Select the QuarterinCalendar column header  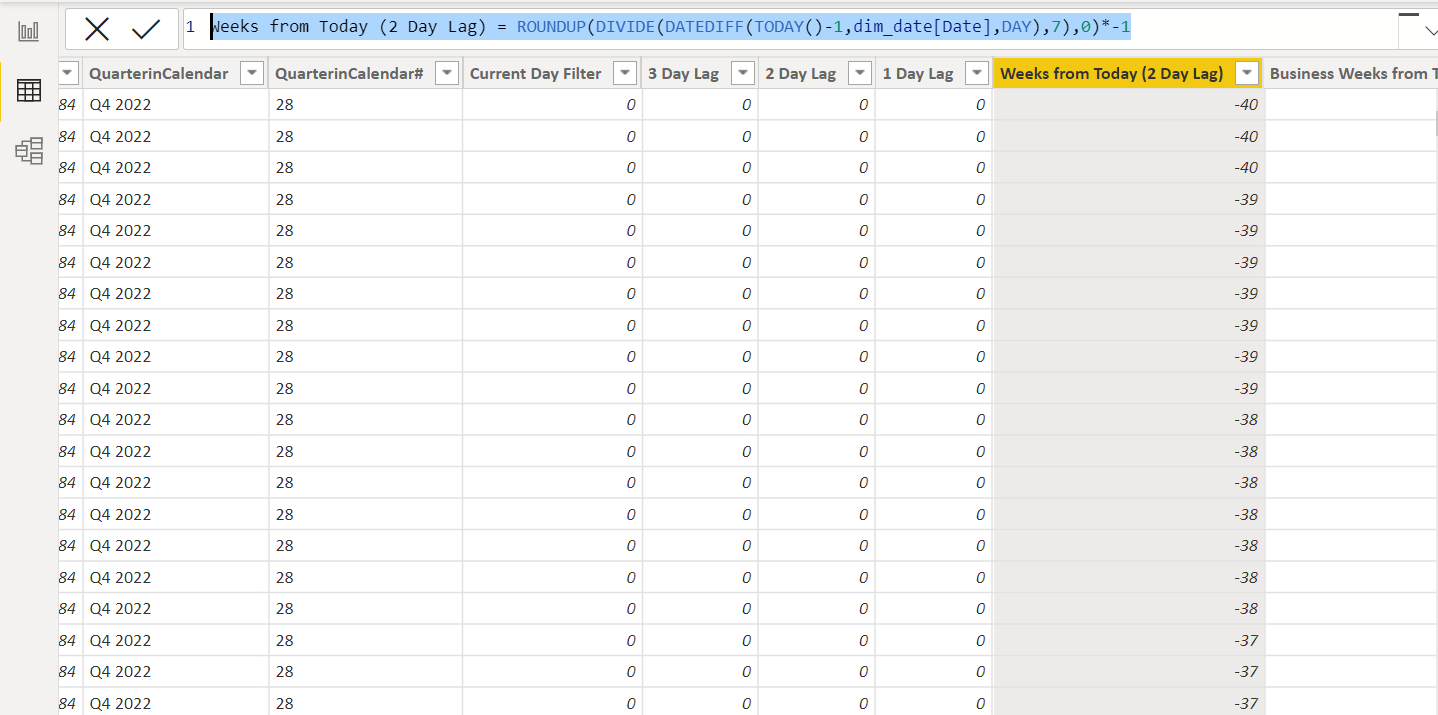[159, 73]
